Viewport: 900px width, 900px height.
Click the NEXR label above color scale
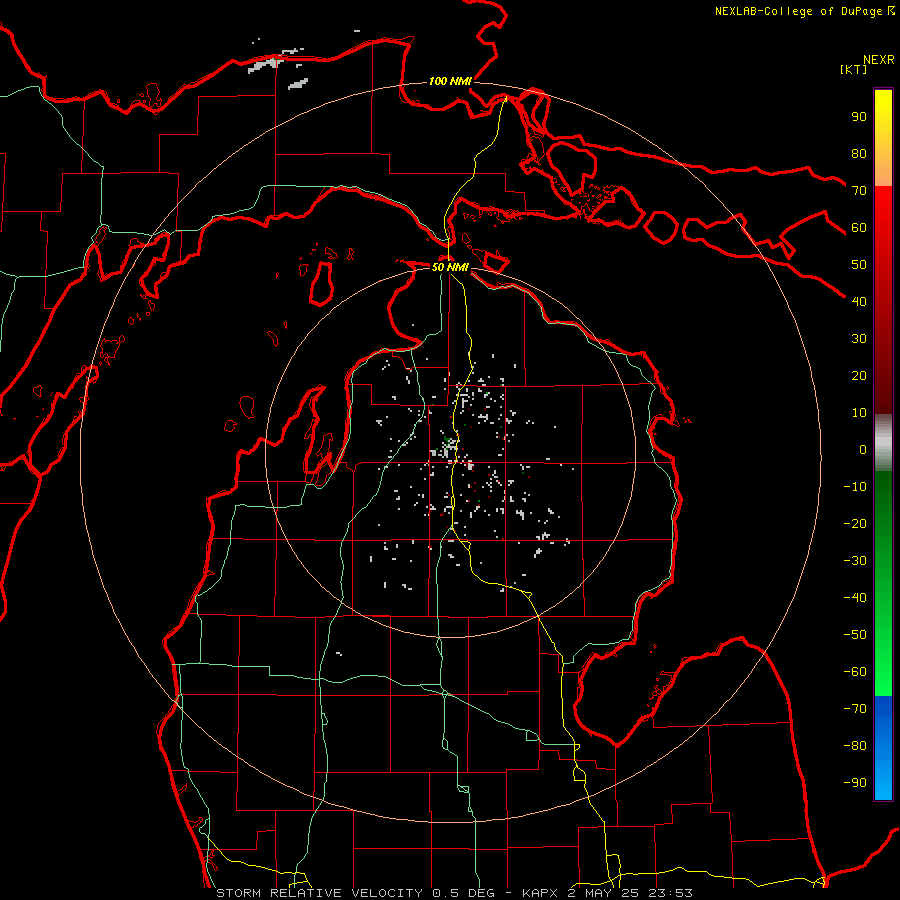click(x=879, y=60)
